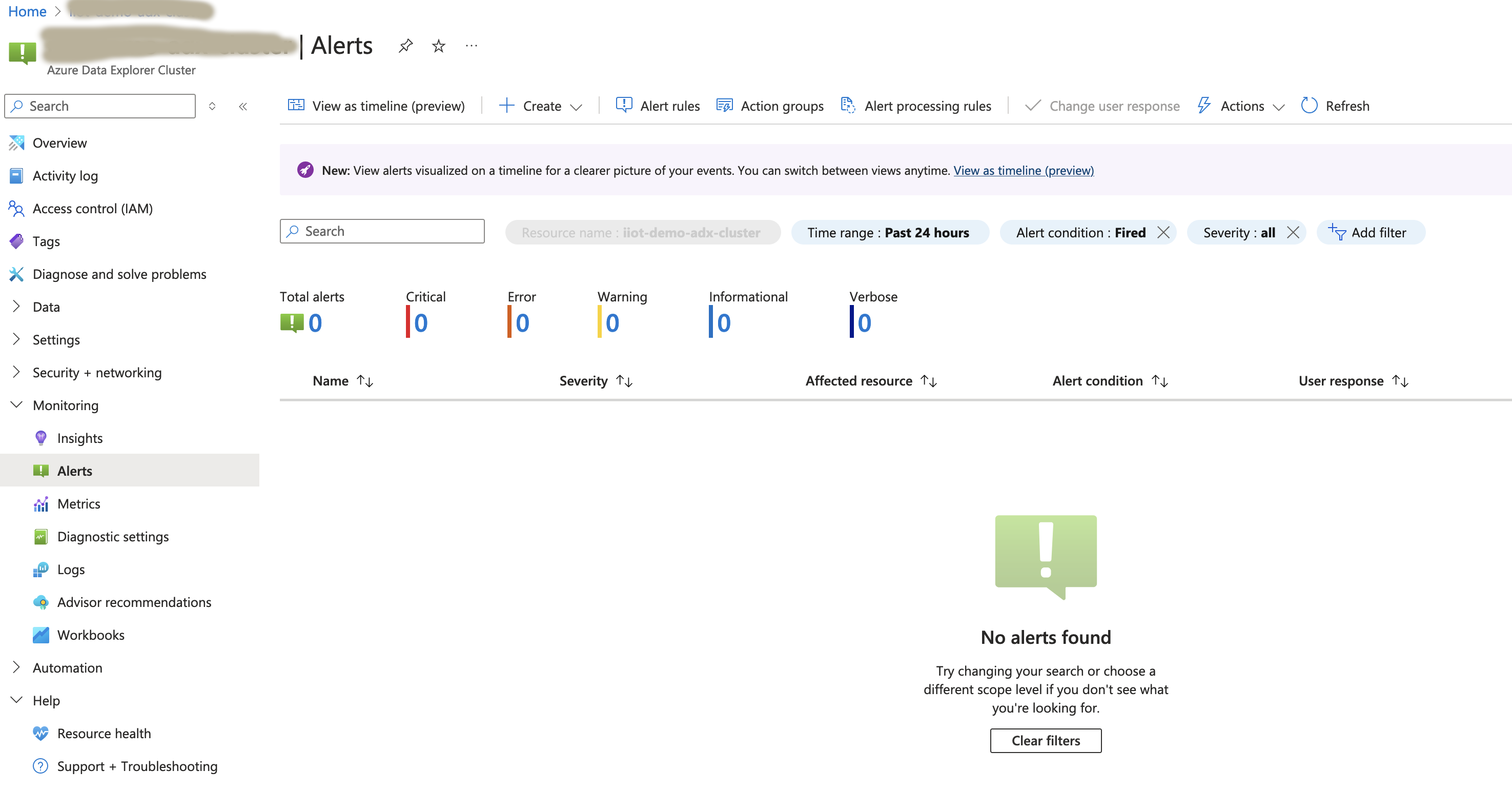Screen dimensions: 1512x812
Task: Open Workbooks under Monitoring
Action: tap(90, 635)
